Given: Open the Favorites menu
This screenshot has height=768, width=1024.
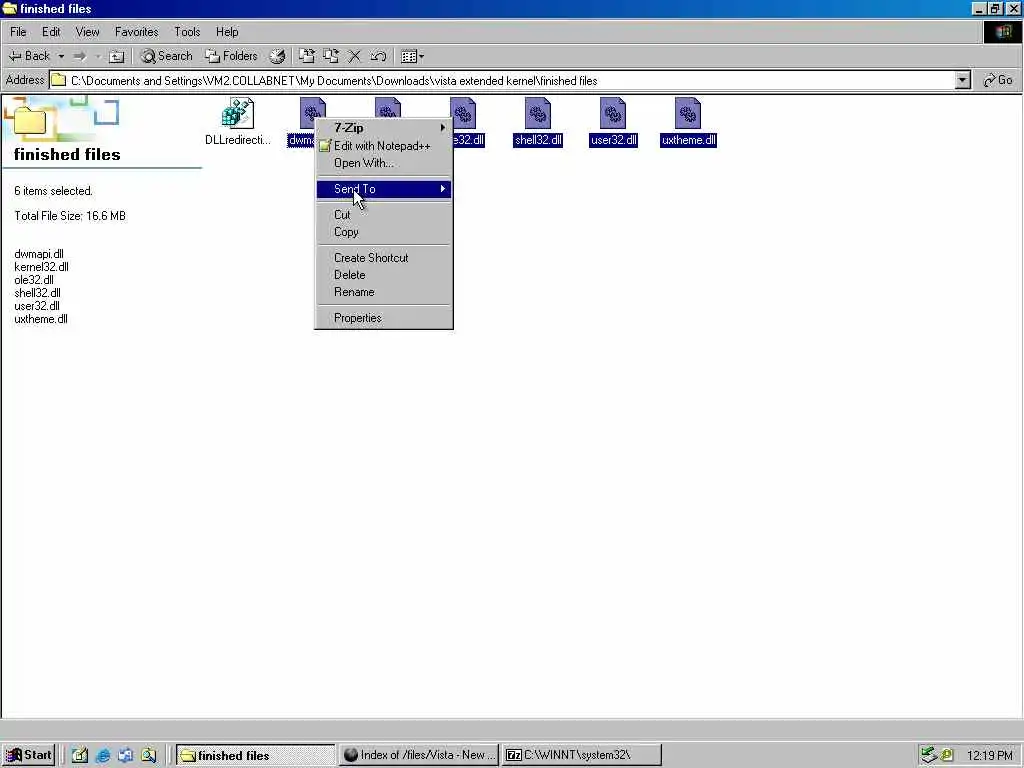Looking at the screenshot, I should coord(136,31).
